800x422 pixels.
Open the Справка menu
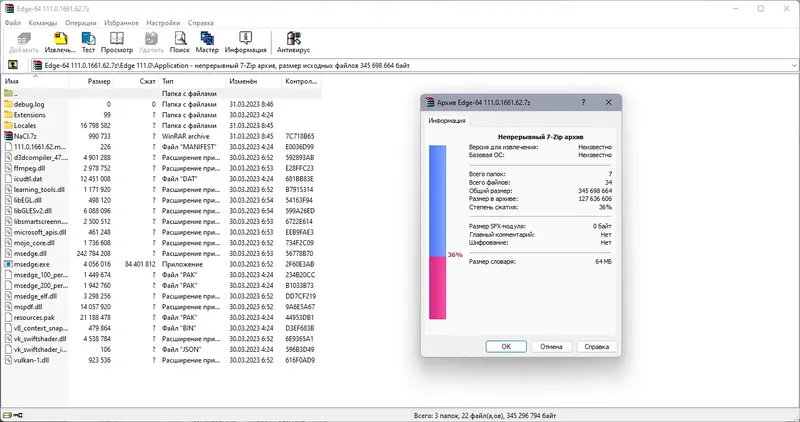(201, 23)
